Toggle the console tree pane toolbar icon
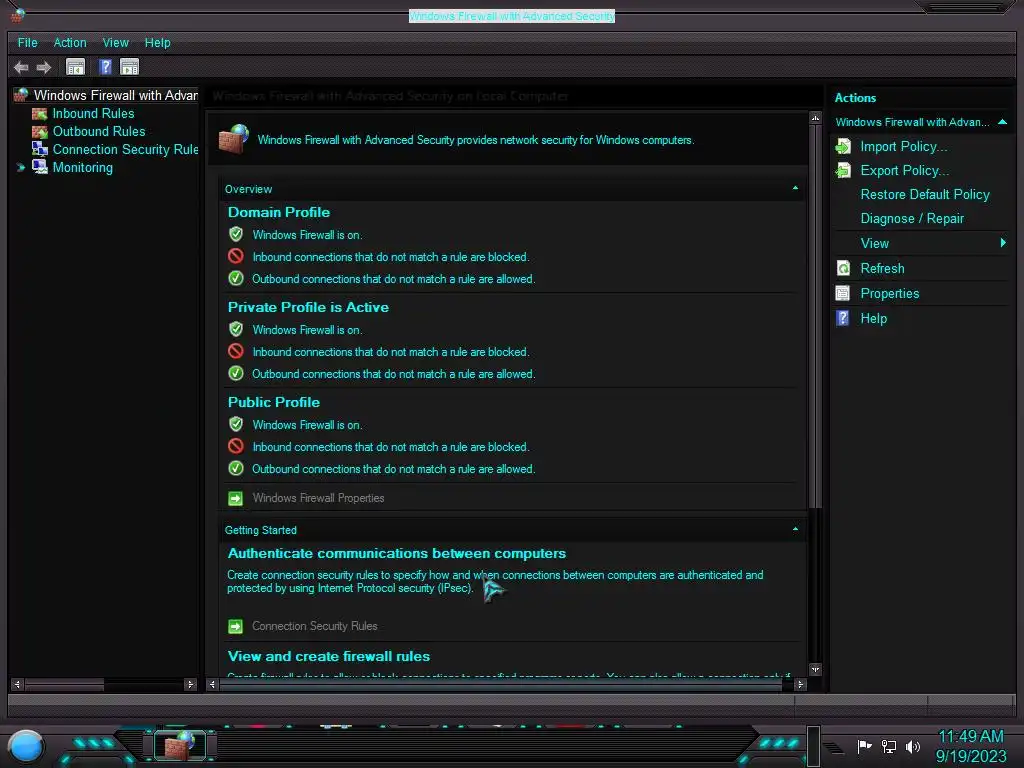This screenshot has width=1024, height=768. coord(76,67)
